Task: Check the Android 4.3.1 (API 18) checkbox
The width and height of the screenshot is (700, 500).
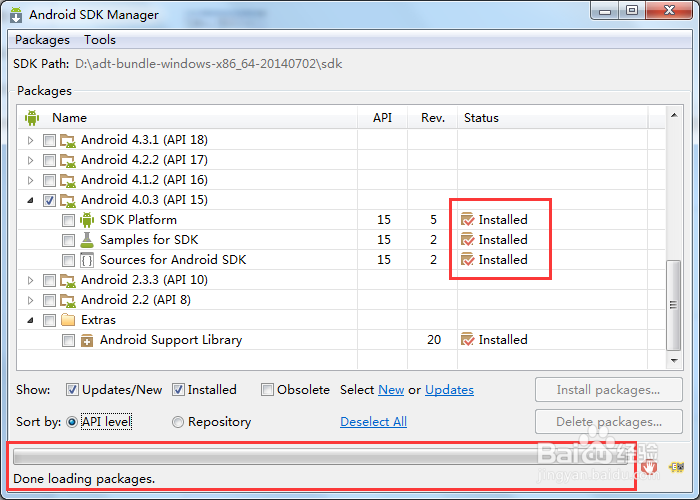Action: tap(49, 141)
